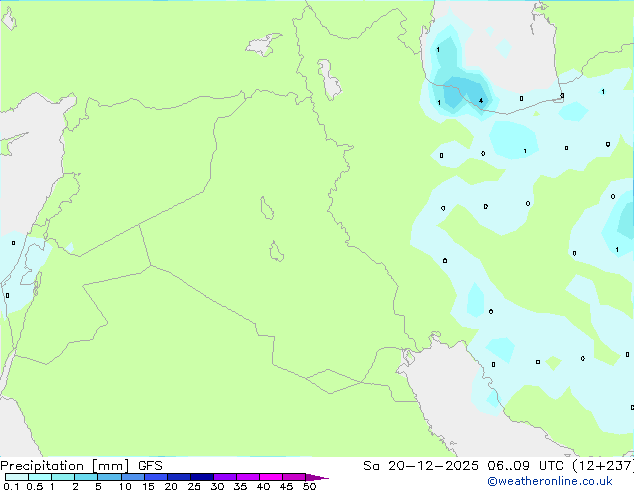634x490 pixels.
Task: Click the legend swatch between 45 and 50
Action: (x=294, y=477)
